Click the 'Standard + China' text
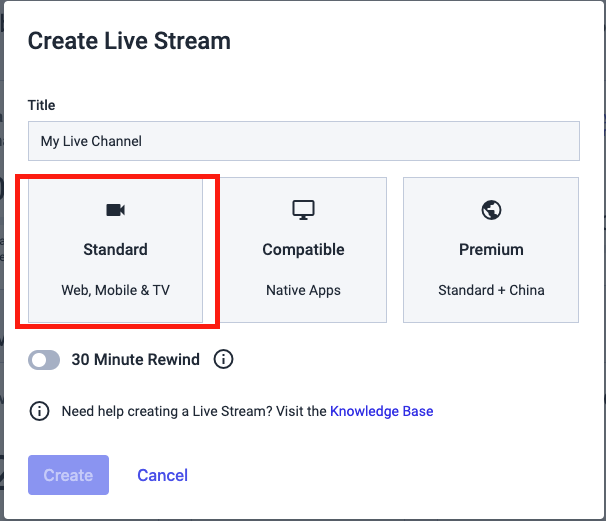This screenshot has width=606, height=521. (x=491, y=290)
